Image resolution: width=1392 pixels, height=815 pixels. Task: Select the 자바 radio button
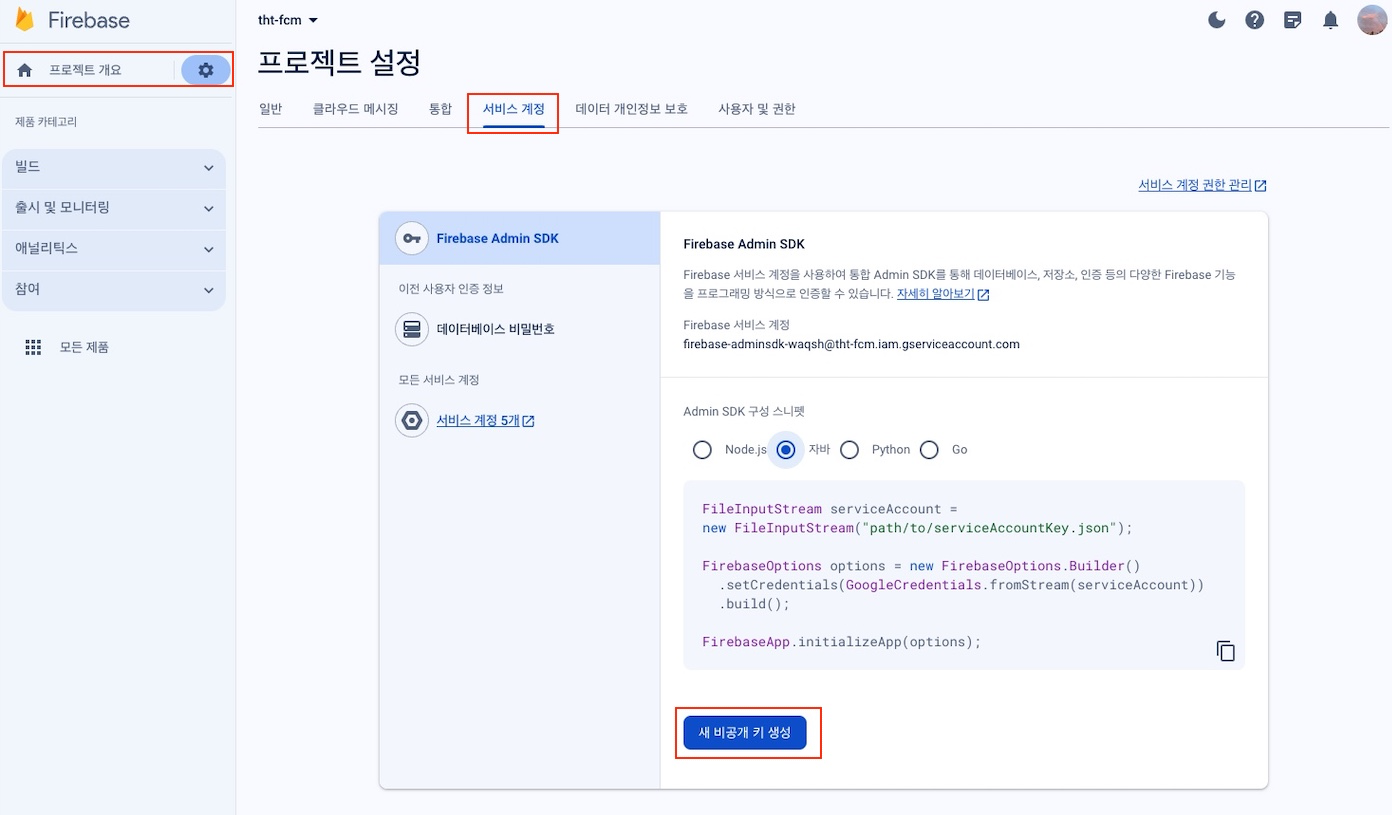786,450
